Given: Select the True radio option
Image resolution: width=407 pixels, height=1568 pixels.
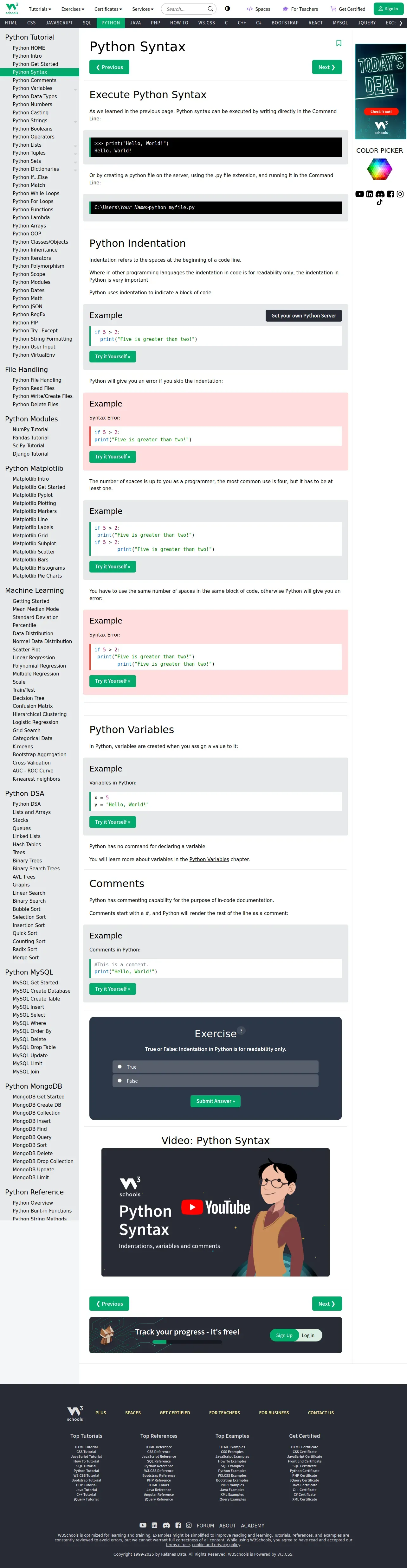Looking at the screenshot, I should pyautogui.click(x=120, y=1066).
